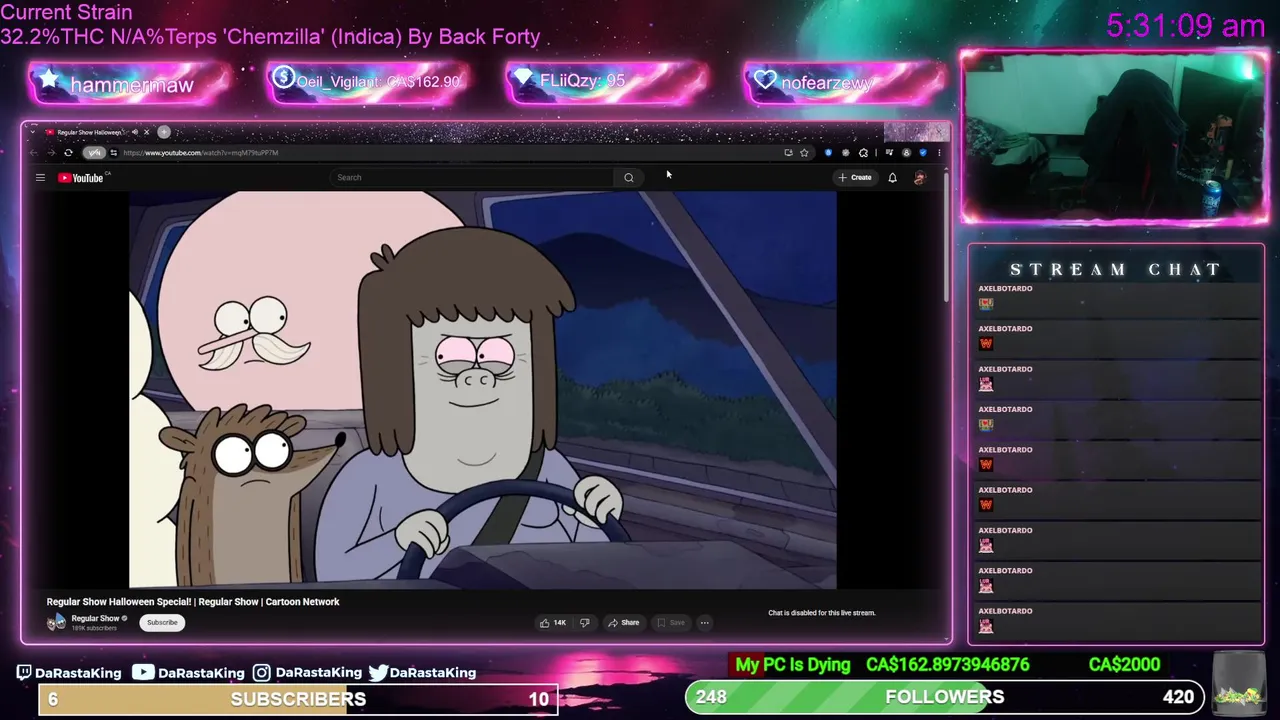Viewport: 1280px width, 720px height.
Task: Click the 5:31:09 am clock
Action: point(1186,26)
